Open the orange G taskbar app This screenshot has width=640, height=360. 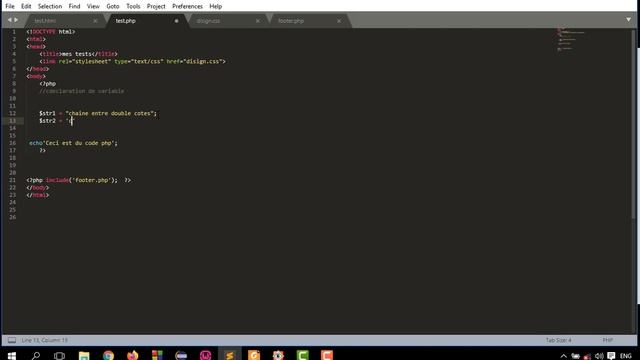click(x=254, y=356)
